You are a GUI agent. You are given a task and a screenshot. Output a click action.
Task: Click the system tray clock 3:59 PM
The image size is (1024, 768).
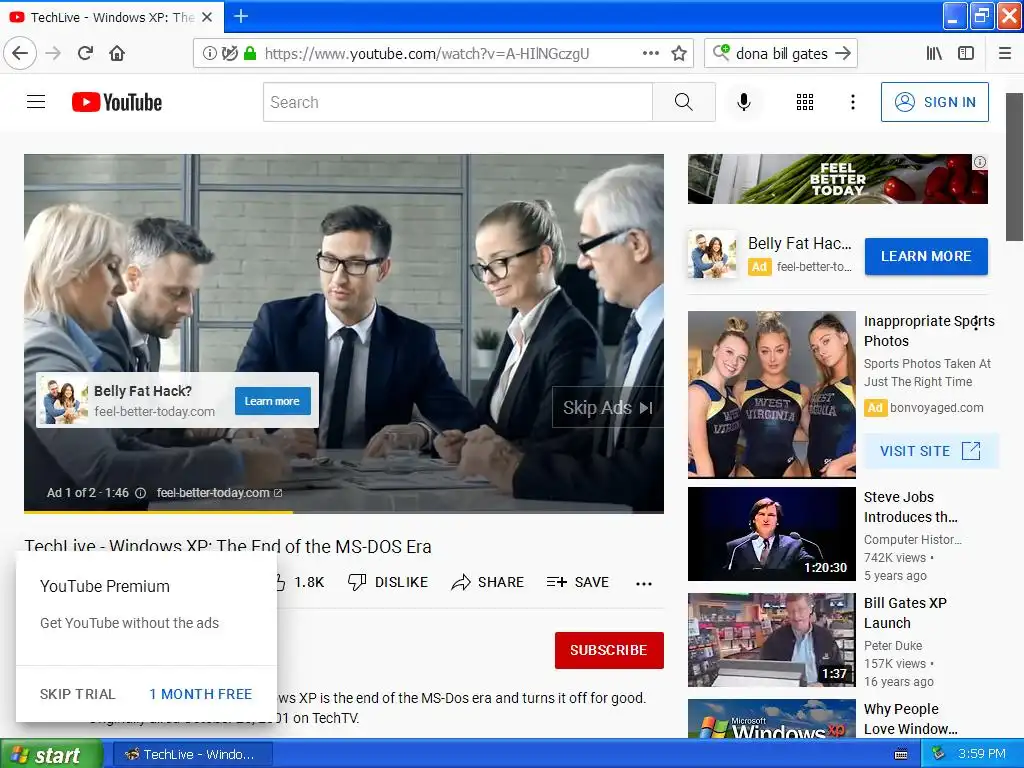coord(982,754)
